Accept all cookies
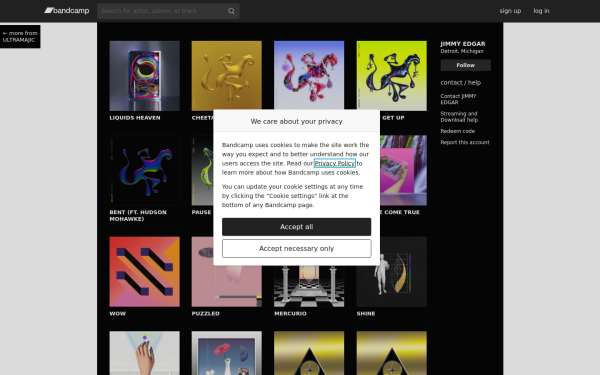Screen dimensions: 600x375 [x=297, y=227]
